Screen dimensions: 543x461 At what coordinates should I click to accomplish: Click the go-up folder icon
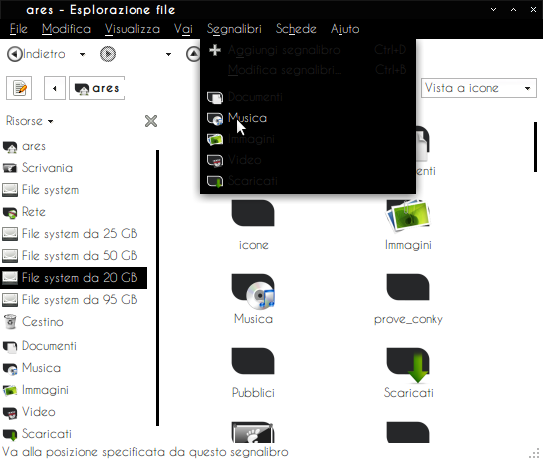(193, 54)
